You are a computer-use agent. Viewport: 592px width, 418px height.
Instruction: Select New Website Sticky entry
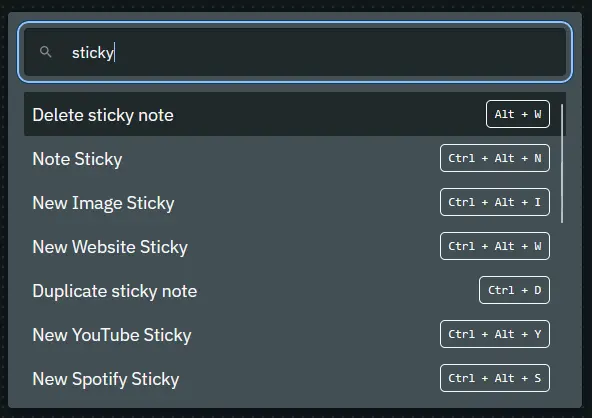[295, 246]
